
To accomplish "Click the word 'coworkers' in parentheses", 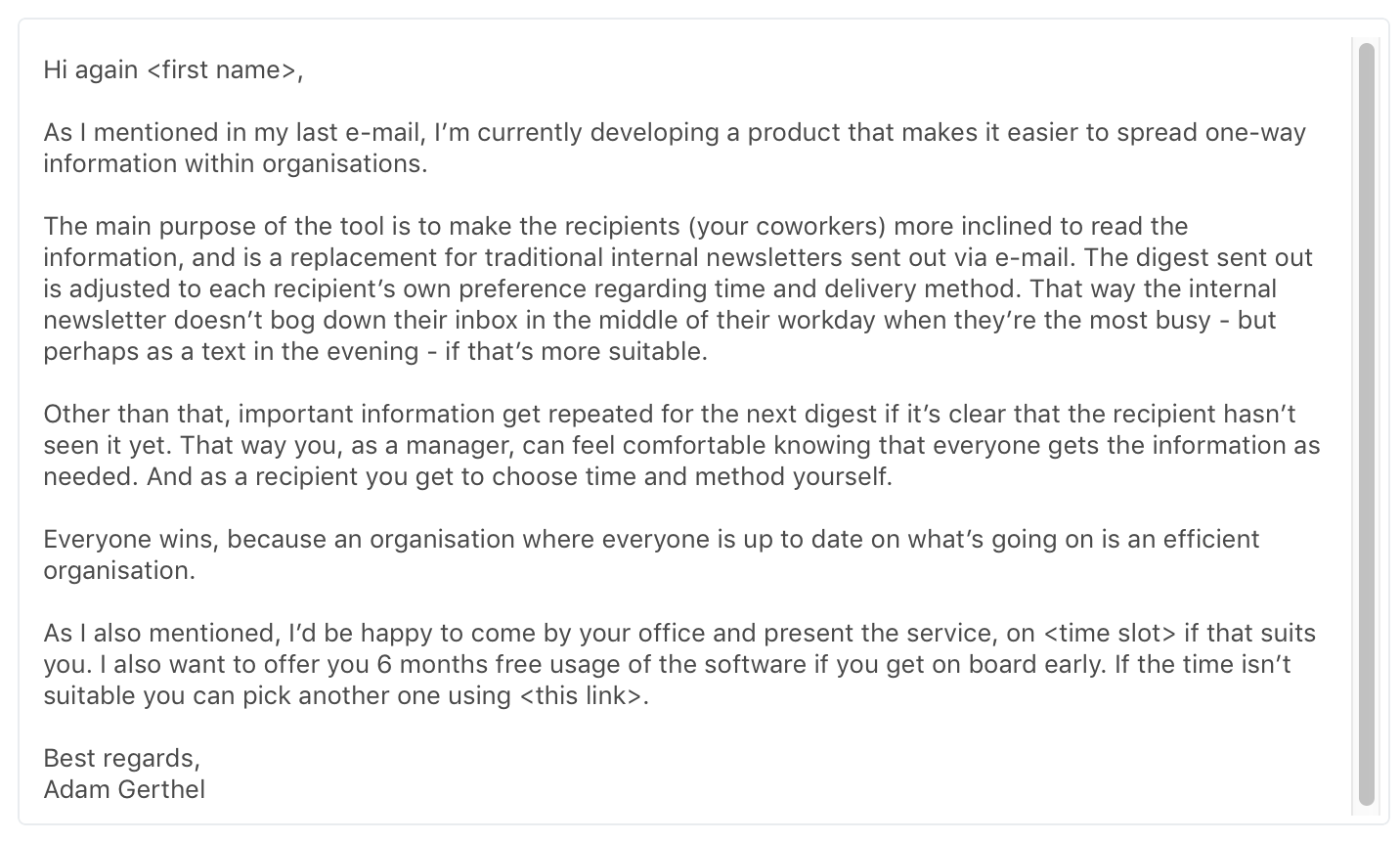I will 815,227.
